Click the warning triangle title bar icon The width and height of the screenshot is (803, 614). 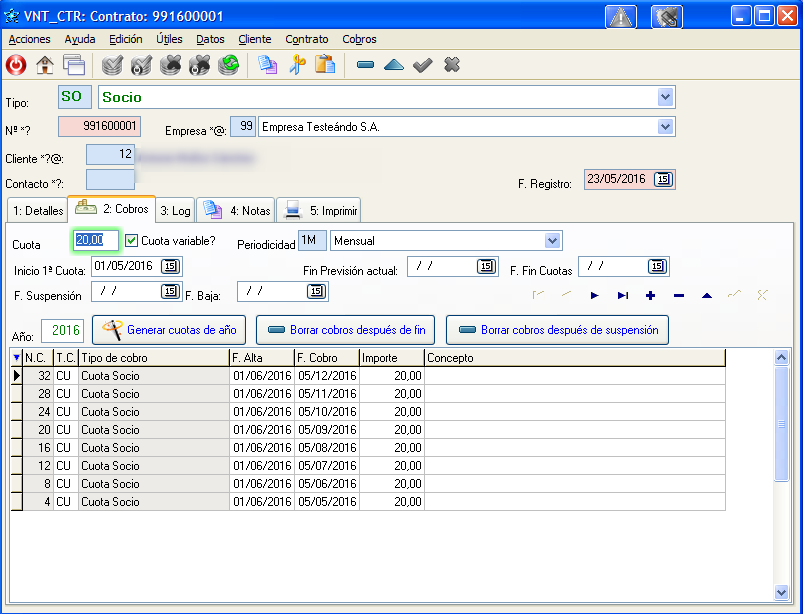coord(621,17)
